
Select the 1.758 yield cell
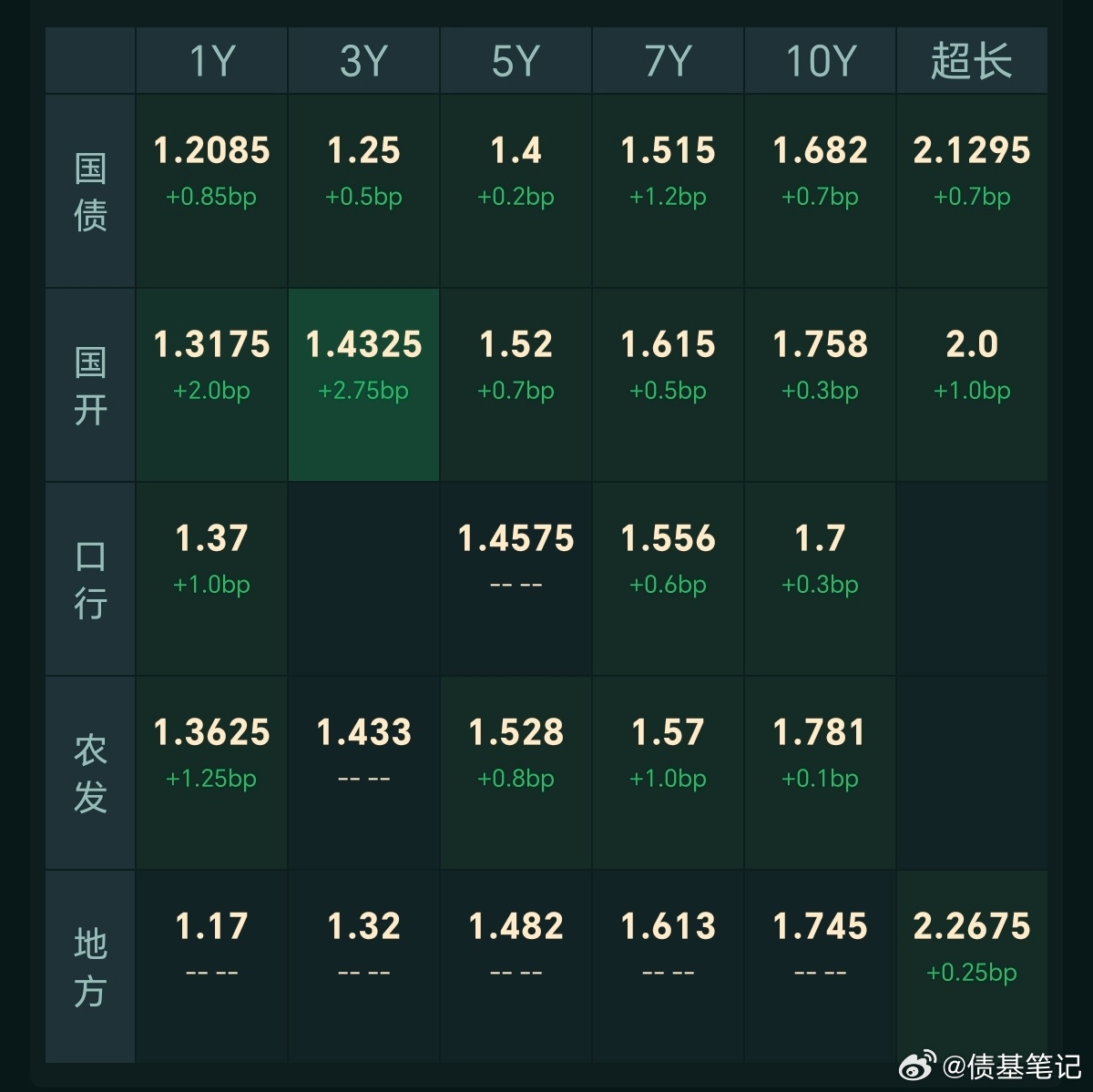click(820, 385)
